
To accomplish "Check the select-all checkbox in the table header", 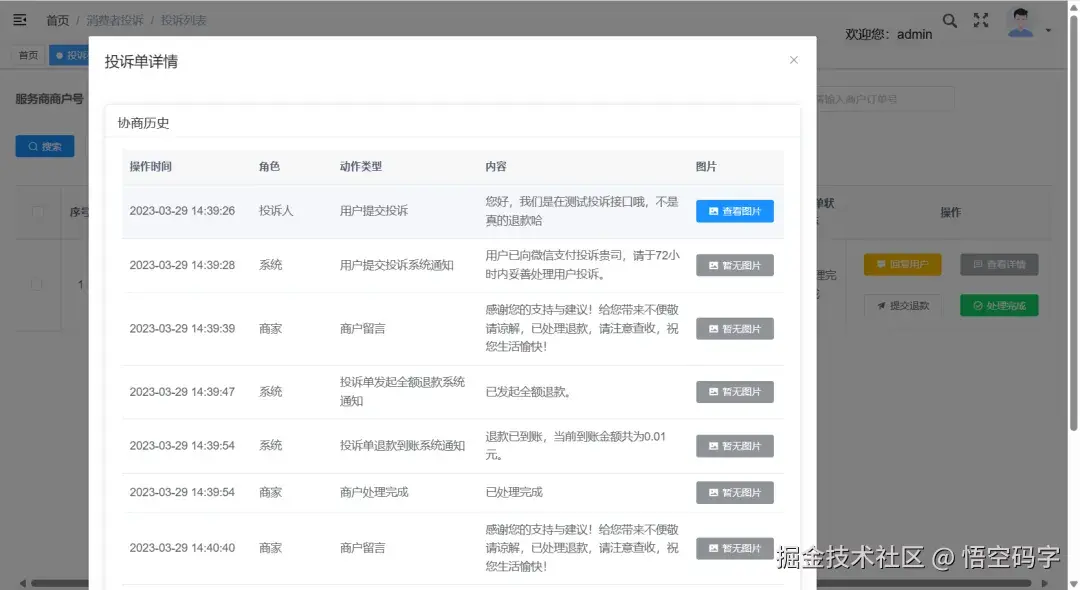I will coord(37,212).
